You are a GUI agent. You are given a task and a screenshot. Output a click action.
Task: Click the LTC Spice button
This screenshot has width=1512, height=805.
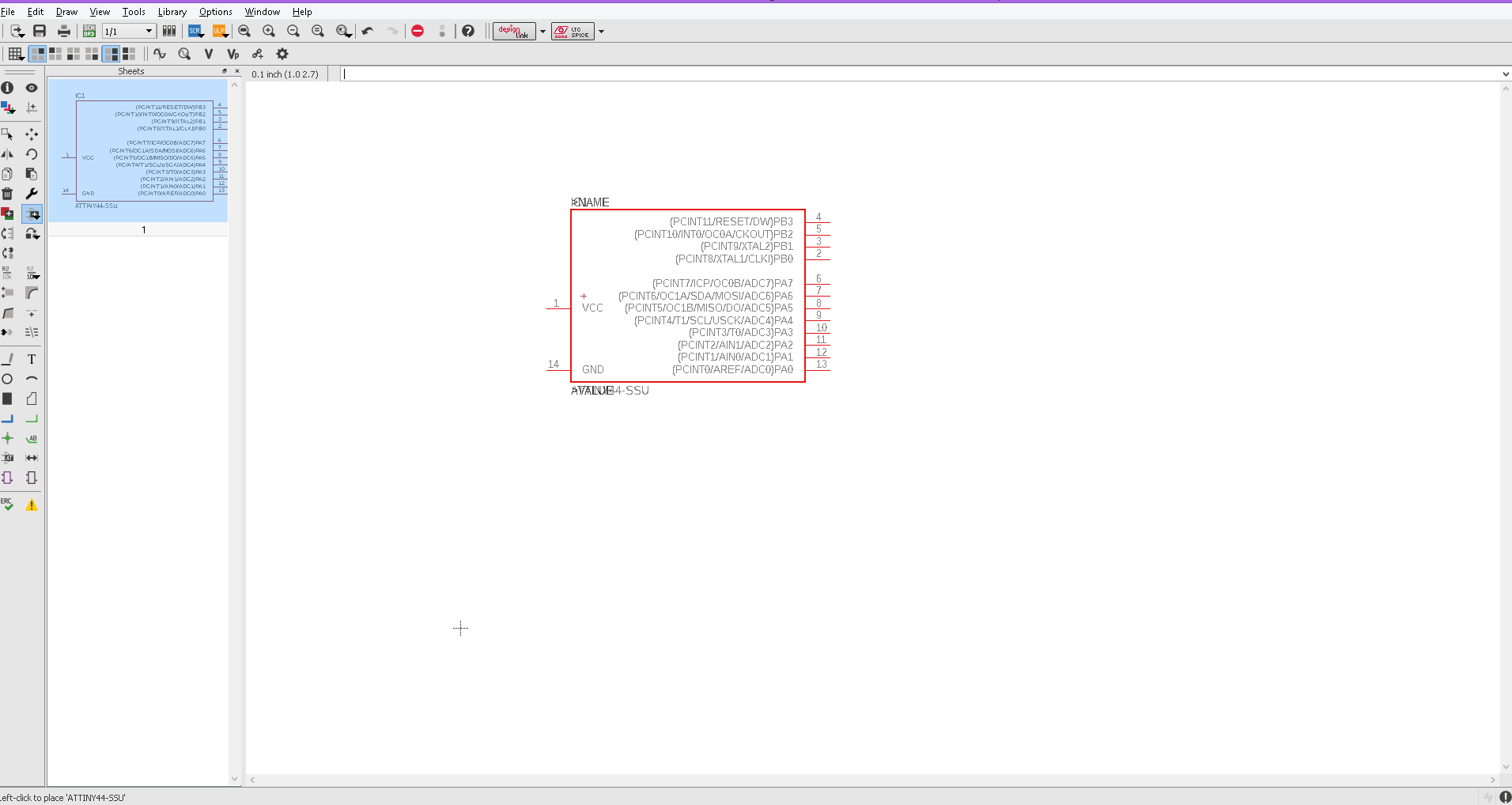pos(573,32)
